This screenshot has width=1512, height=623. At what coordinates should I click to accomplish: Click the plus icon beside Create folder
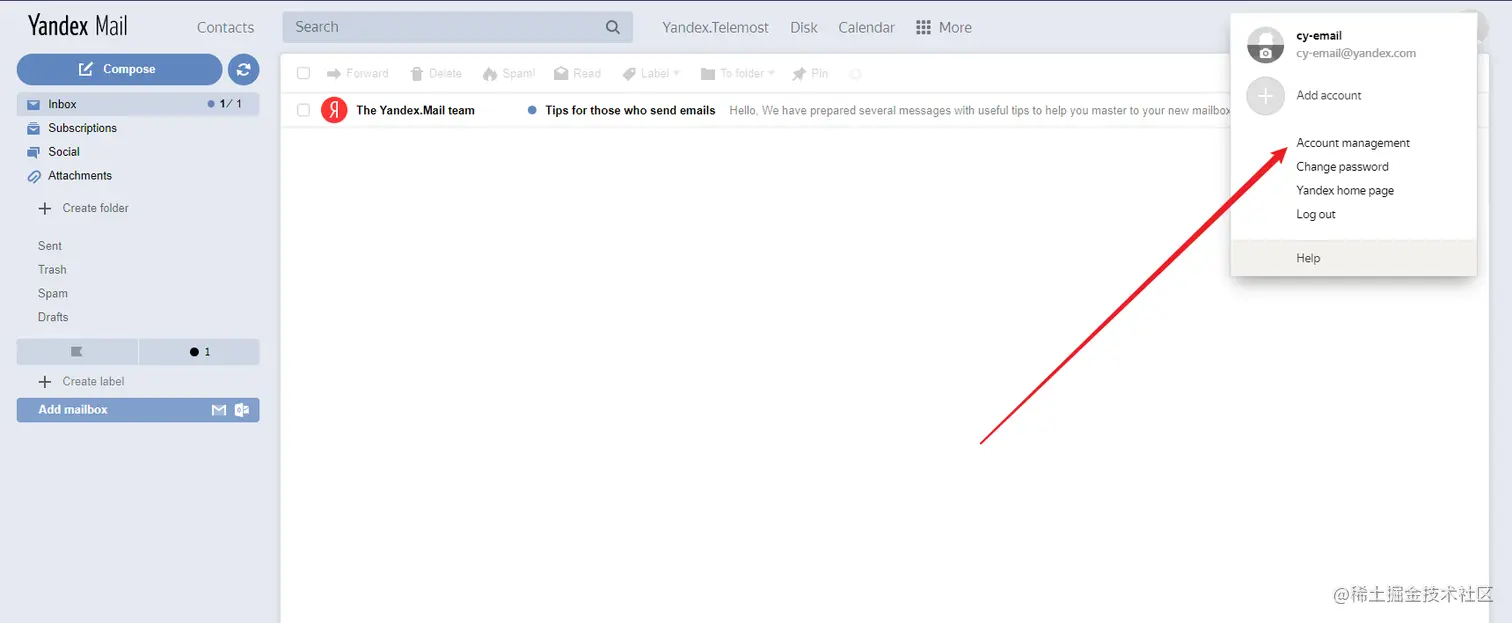click(44, 208)
